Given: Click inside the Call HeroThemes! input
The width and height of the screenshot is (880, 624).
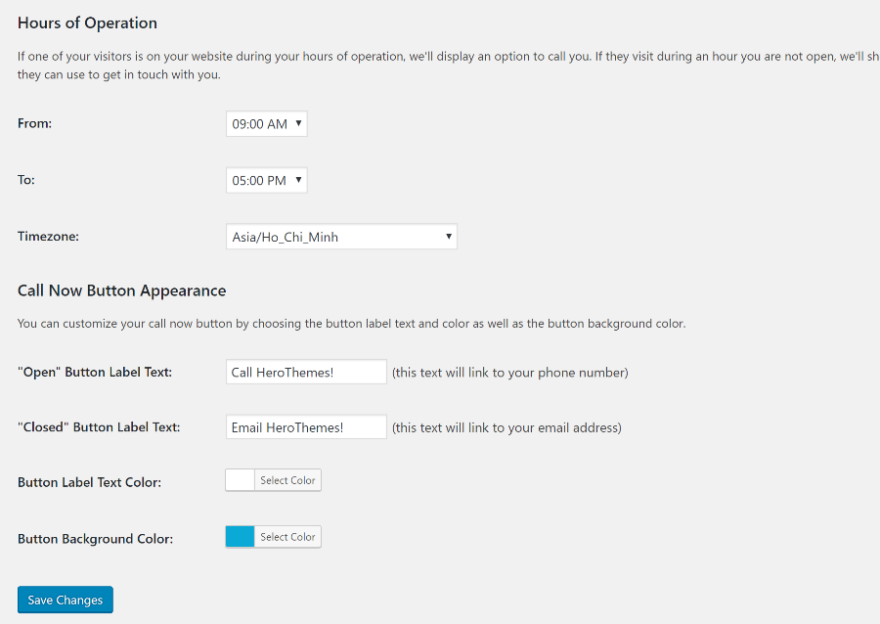Looking at the screenshot, I should point(305,371).
